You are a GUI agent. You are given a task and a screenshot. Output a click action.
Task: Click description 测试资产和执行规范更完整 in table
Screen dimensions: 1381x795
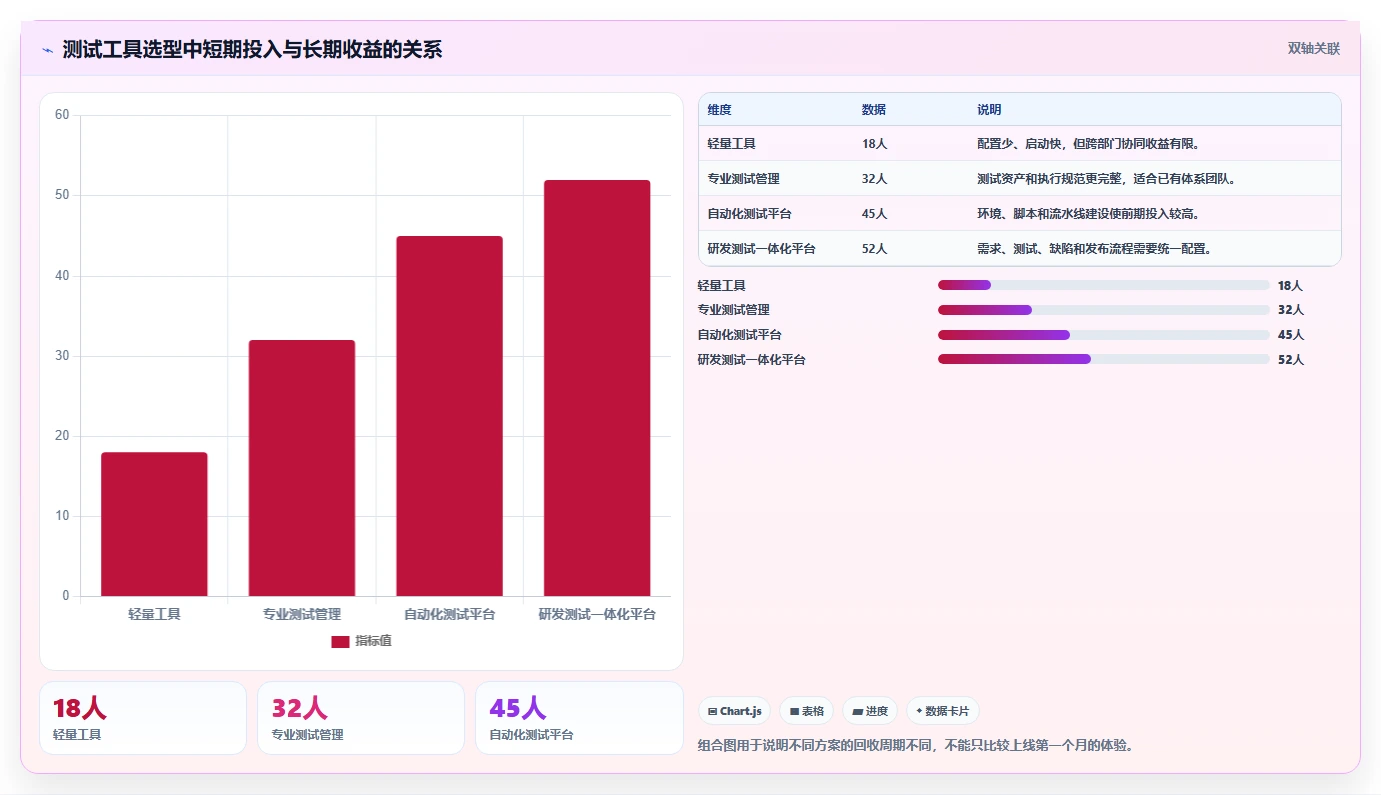[x=1109, y=179]
